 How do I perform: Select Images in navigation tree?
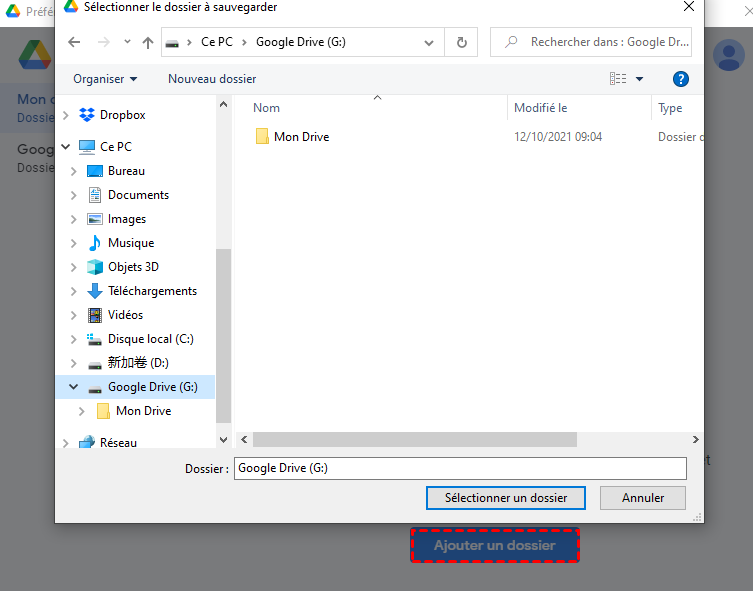[x=127, y=219]
